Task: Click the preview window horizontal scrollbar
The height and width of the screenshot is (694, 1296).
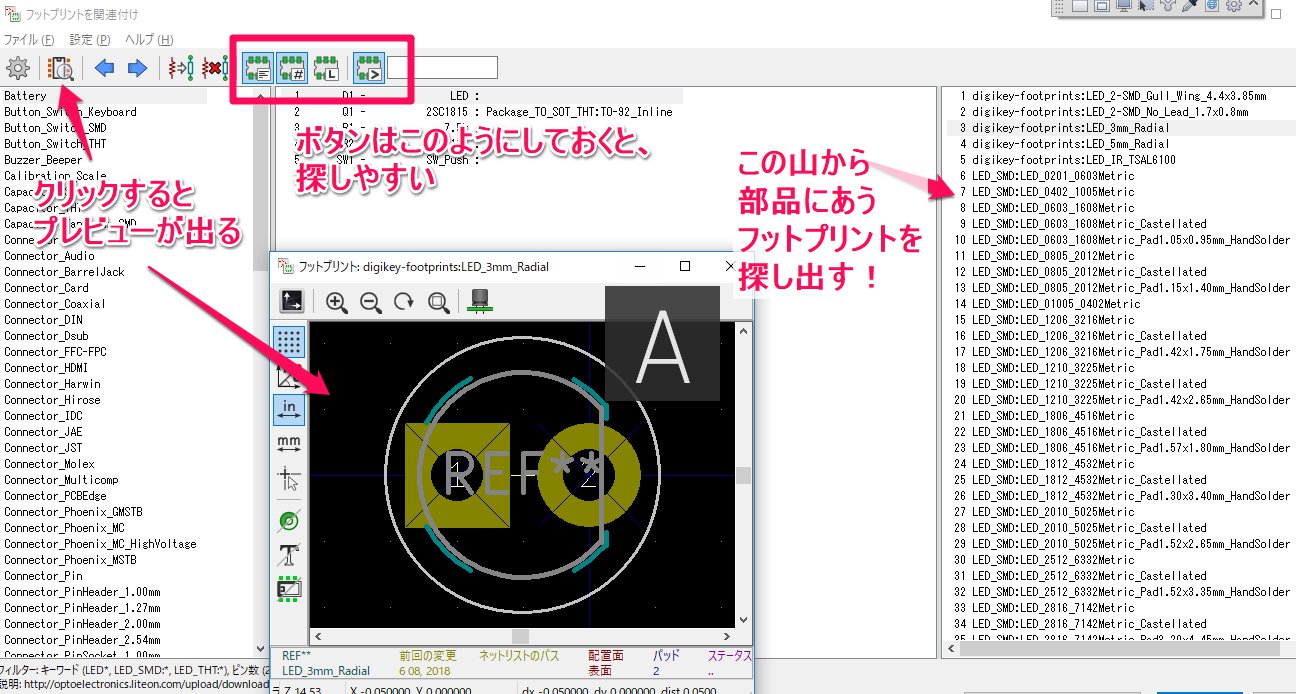Action: click(x=520, y=636)
